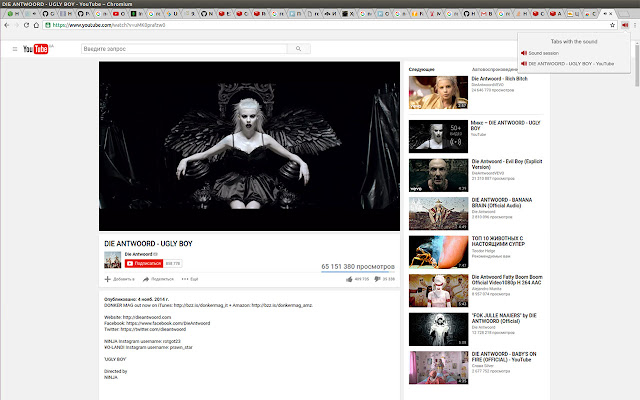The width and height of the screenshot is (640, 400).
Task: Click the YouTube logo
Action: pyautogui.click(x=36, y=49)
